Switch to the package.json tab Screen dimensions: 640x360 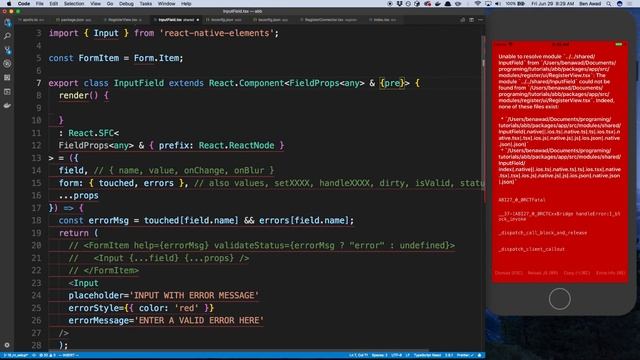pyautogui.click(x=73, y=20)
